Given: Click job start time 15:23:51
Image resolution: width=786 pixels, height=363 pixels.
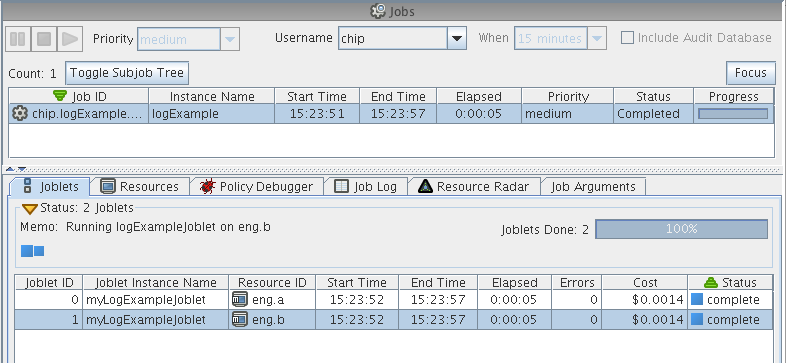Looking at the screenshot, I should (x=317, y=114).
